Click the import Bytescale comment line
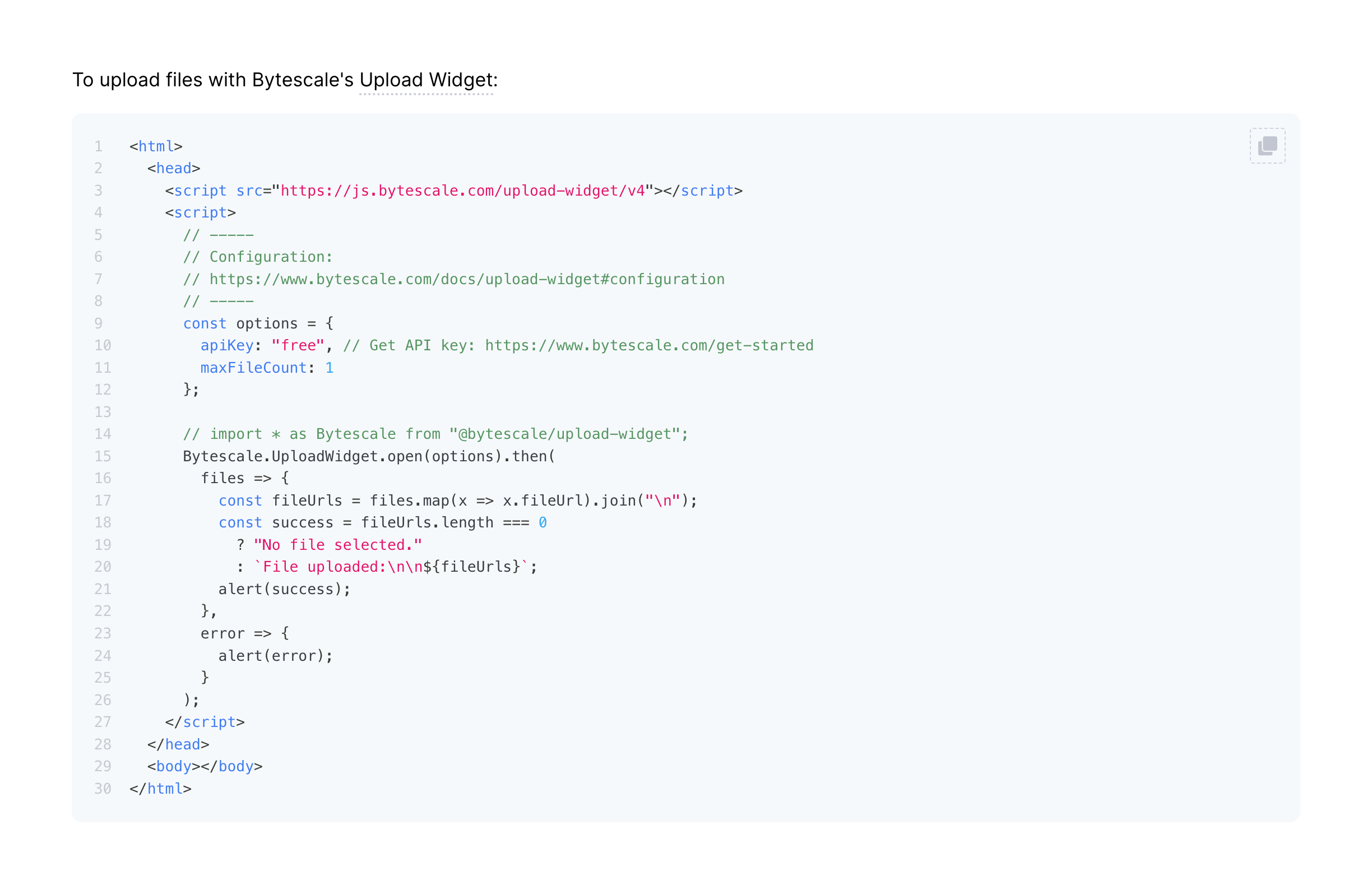This screenshot has height=894, width=1372. point(435,434)
